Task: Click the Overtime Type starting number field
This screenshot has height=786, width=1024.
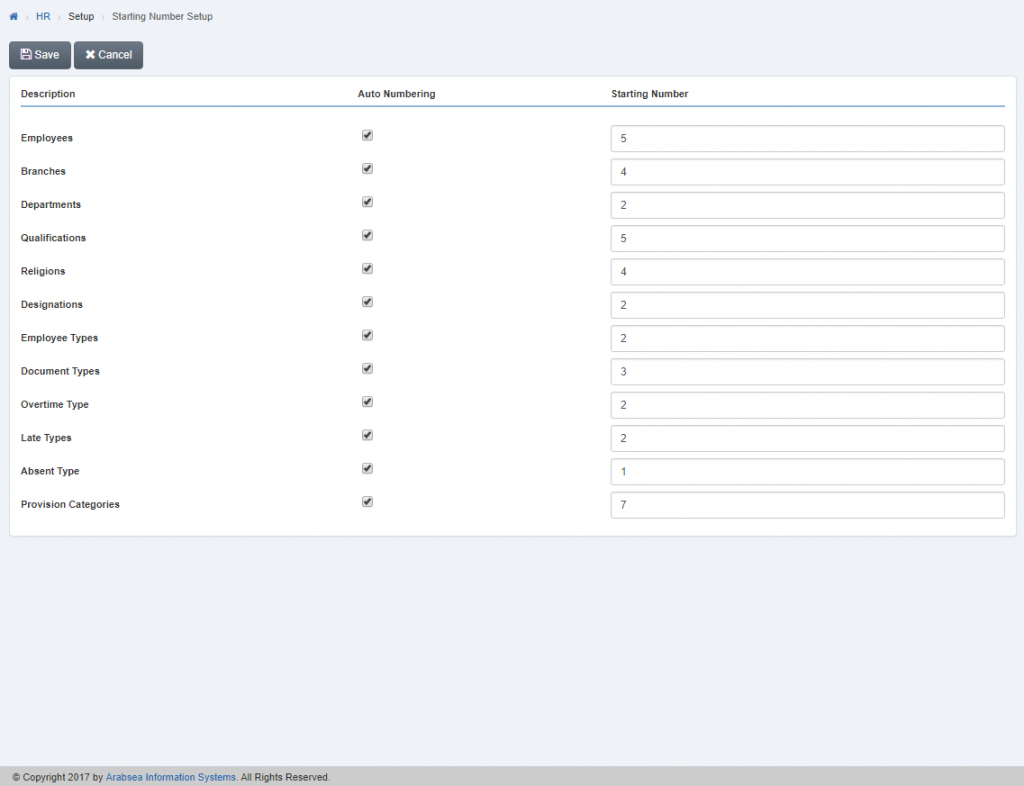Action: (807, 405)
